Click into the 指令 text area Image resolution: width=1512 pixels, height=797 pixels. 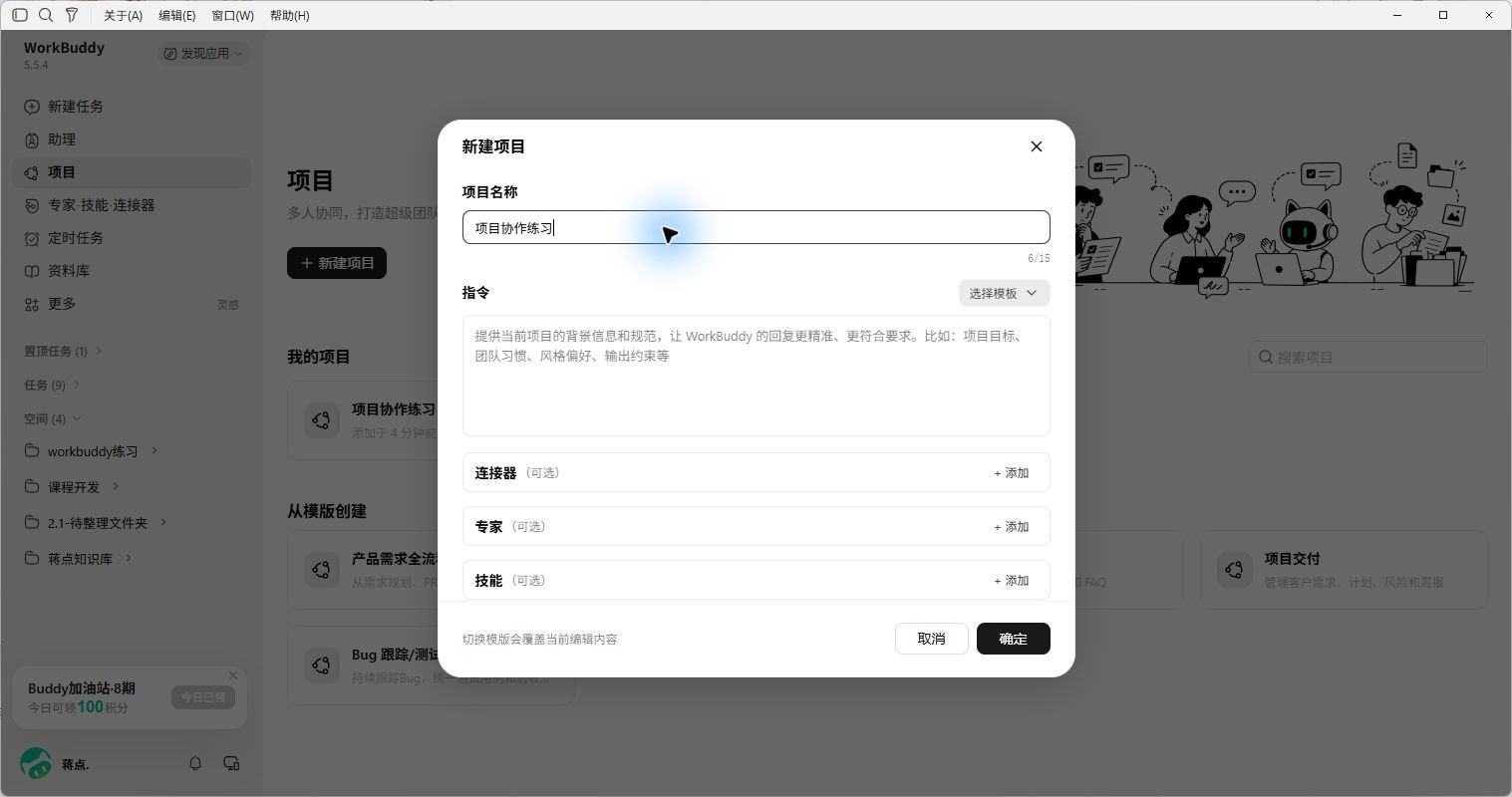(756, 376)
